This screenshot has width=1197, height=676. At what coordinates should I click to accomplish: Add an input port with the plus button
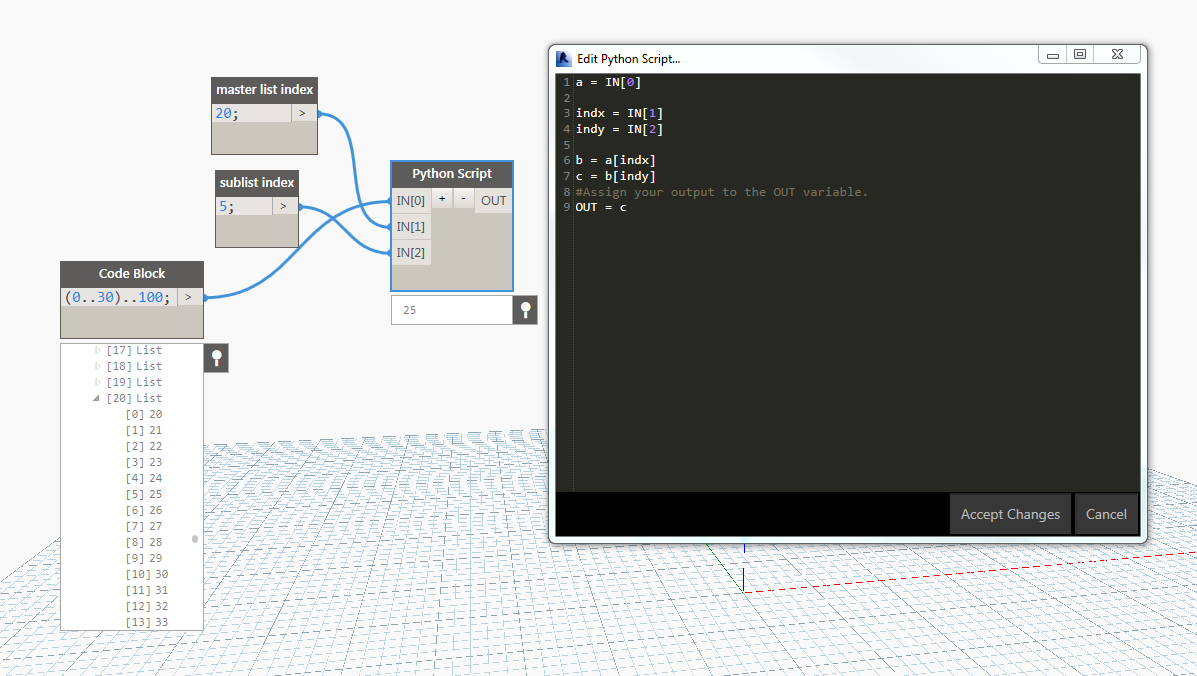point(442,199)
